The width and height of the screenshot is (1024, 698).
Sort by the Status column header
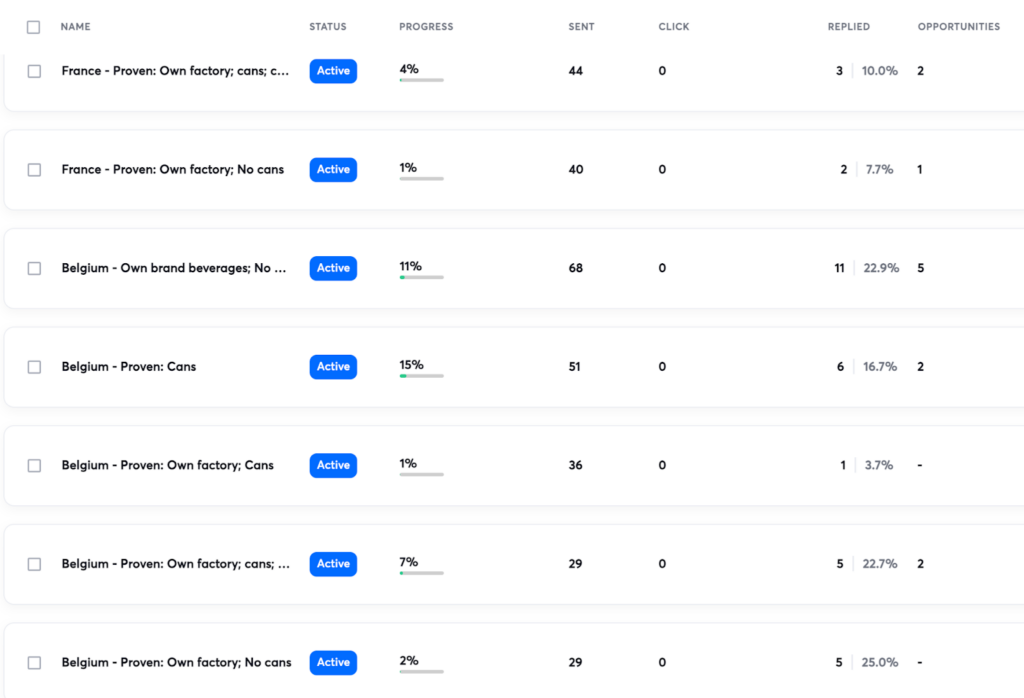(328, 27)
